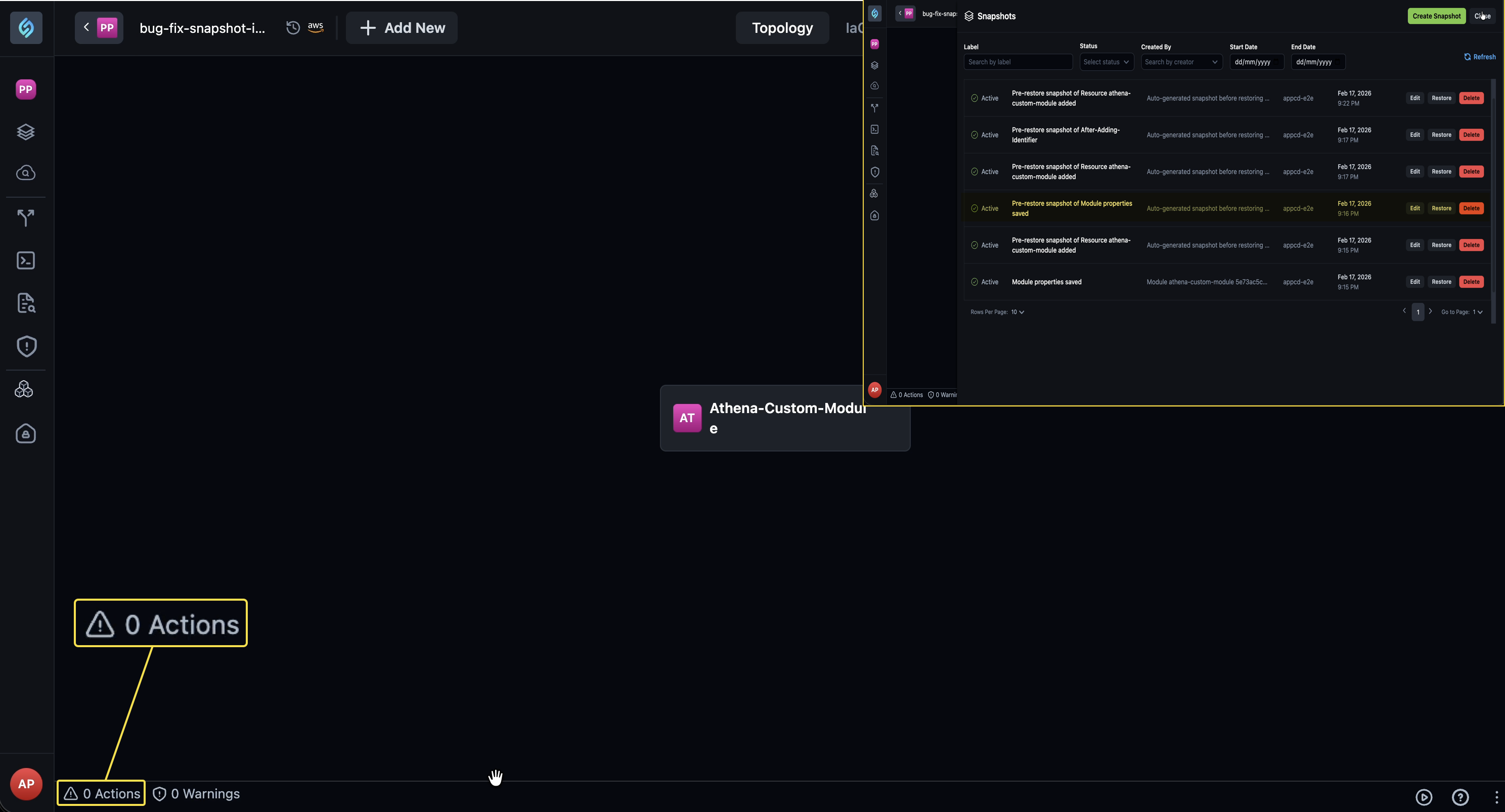Expand the Search by creator dropdown
The height and width of the screenshot is (812, 1505).
click(x=1181, y=62)
